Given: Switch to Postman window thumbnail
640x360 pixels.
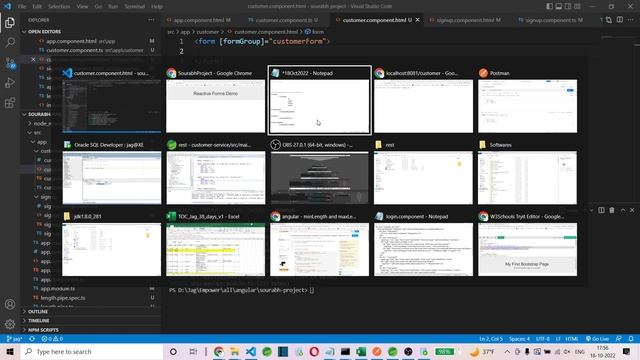Looking at the screenshot, I should click(528, 100).
